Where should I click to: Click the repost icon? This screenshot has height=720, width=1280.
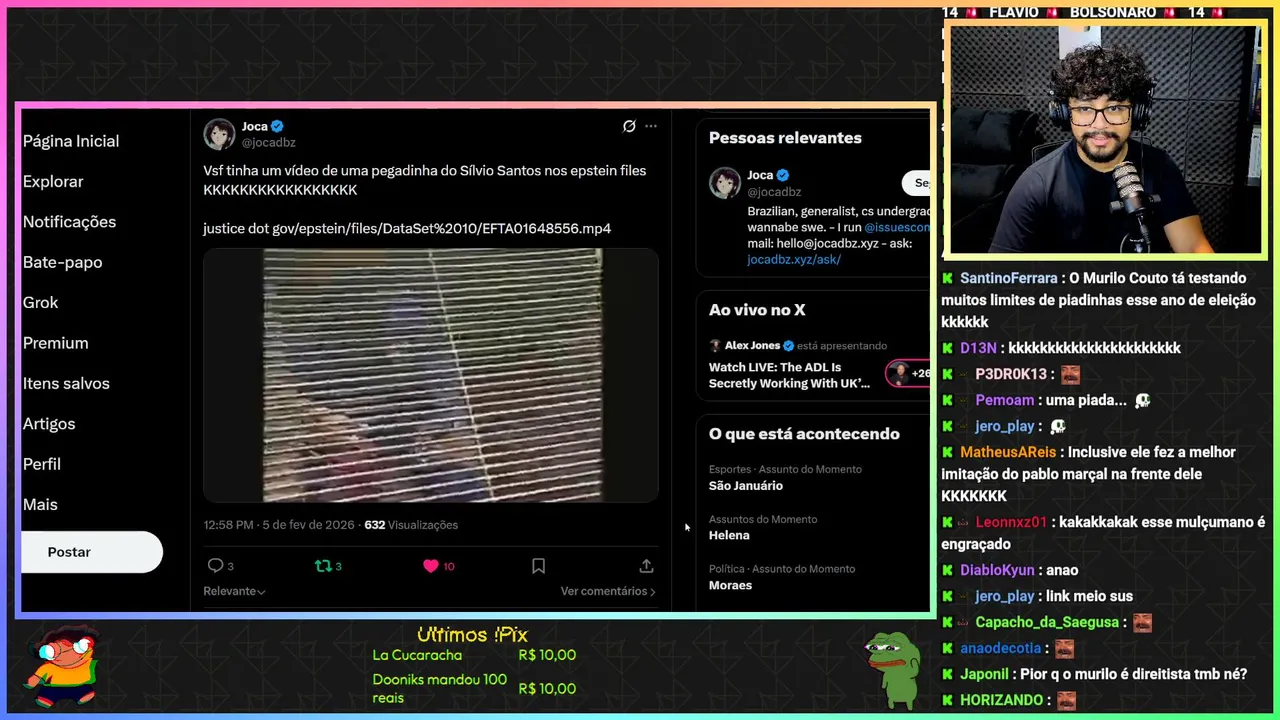(322, 566)
